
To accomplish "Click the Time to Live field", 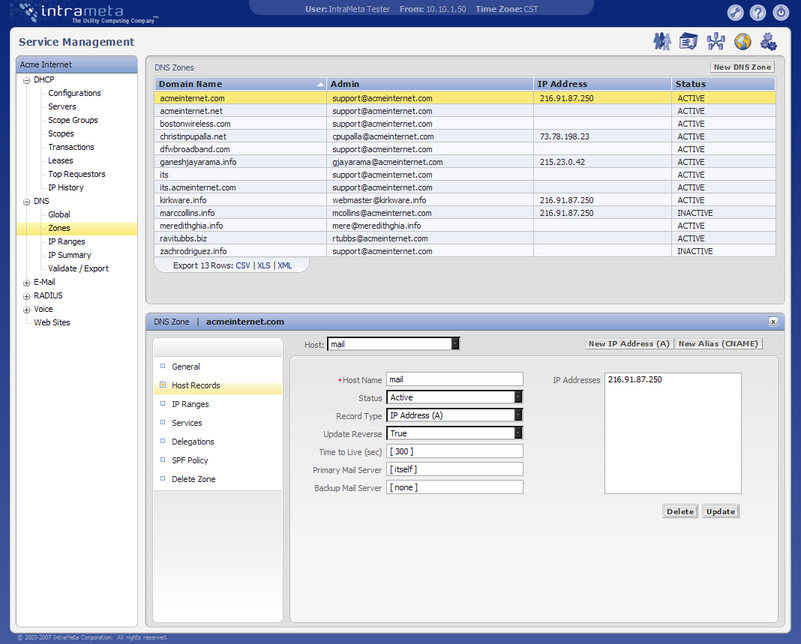I will pyautogui.click(x=455, y=451).
